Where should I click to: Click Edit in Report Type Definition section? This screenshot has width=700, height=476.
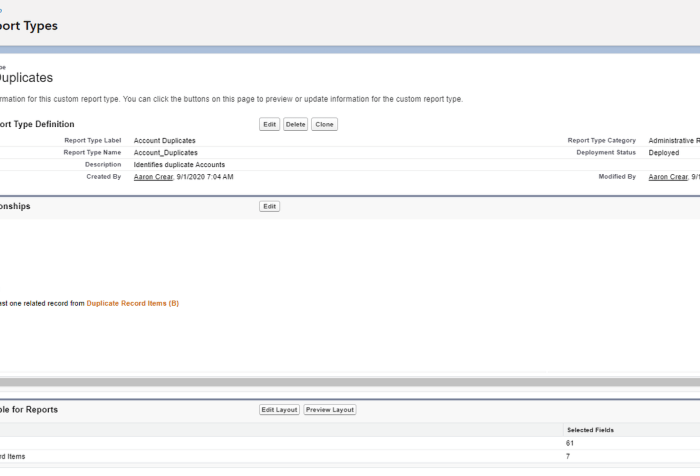[269, 124]
